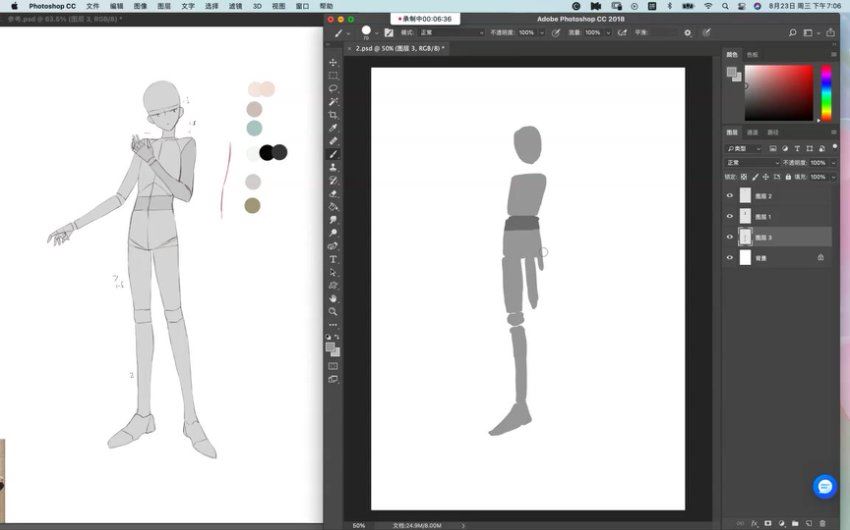Image resolution: width=850 pixels, height=530 pixels.
Task: Switch to the Paths panel tab
Action: click(772, 132)
